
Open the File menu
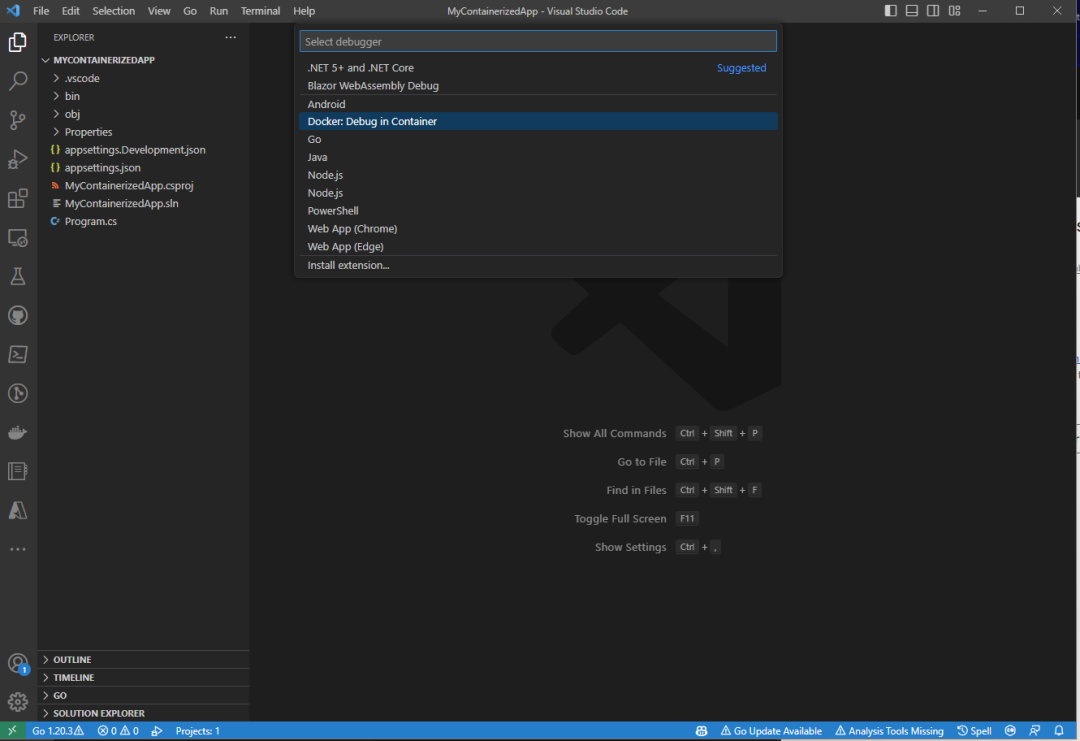coord(41,11)
